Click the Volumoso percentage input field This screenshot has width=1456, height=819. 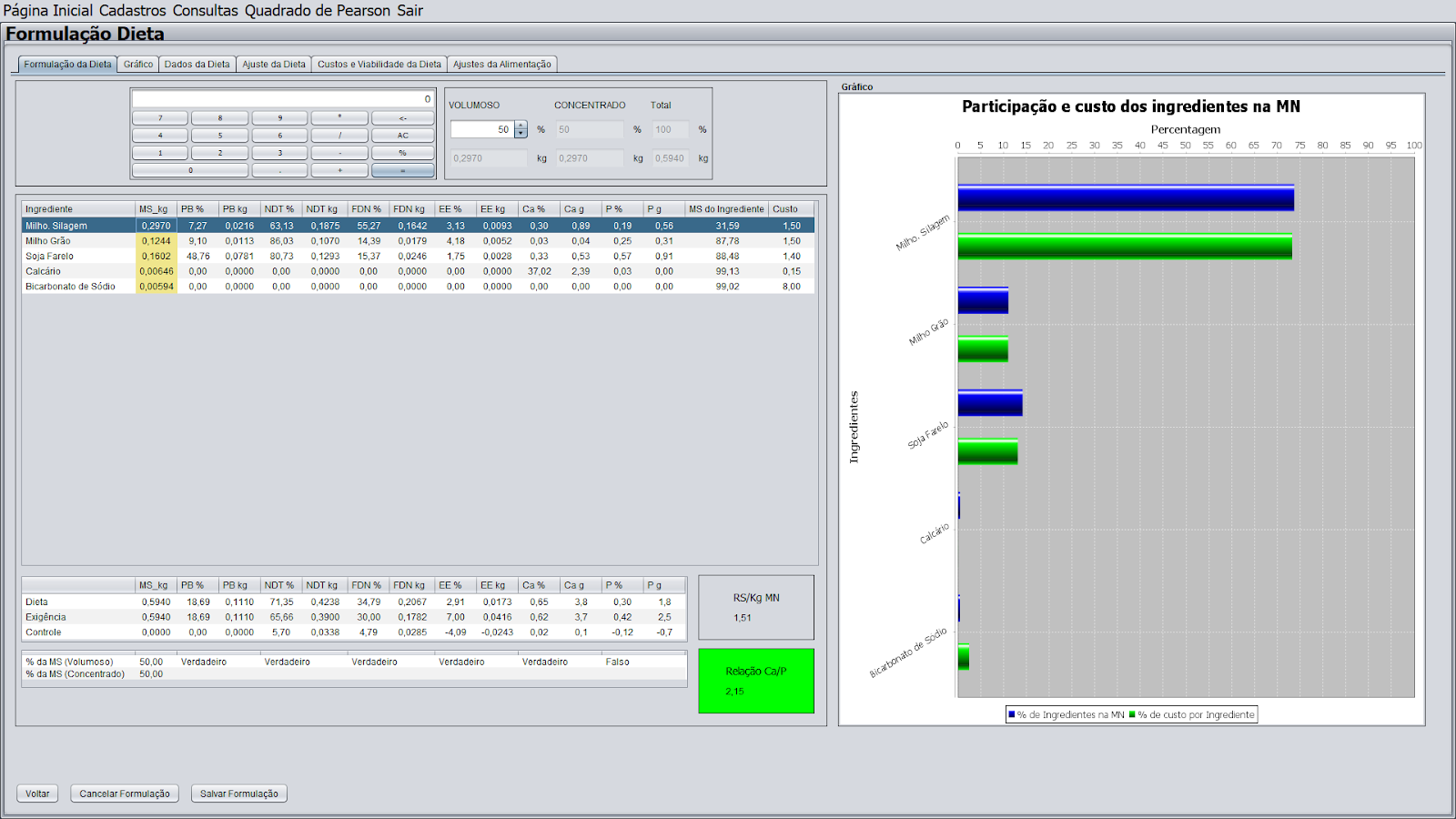point(482,130)
